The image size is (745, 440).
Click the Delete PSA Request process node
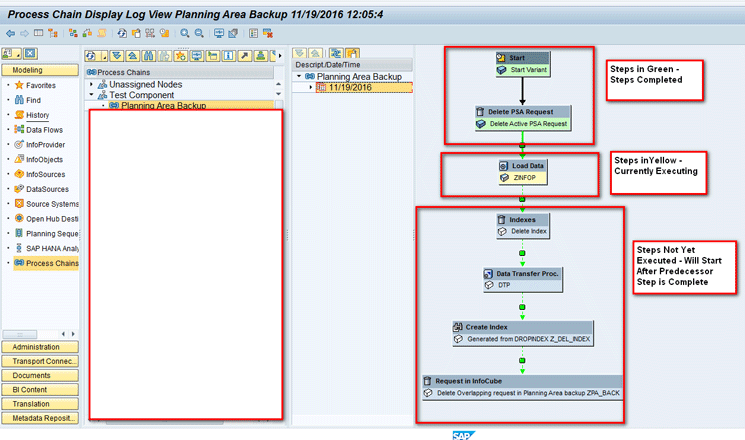tap(523, 117)
